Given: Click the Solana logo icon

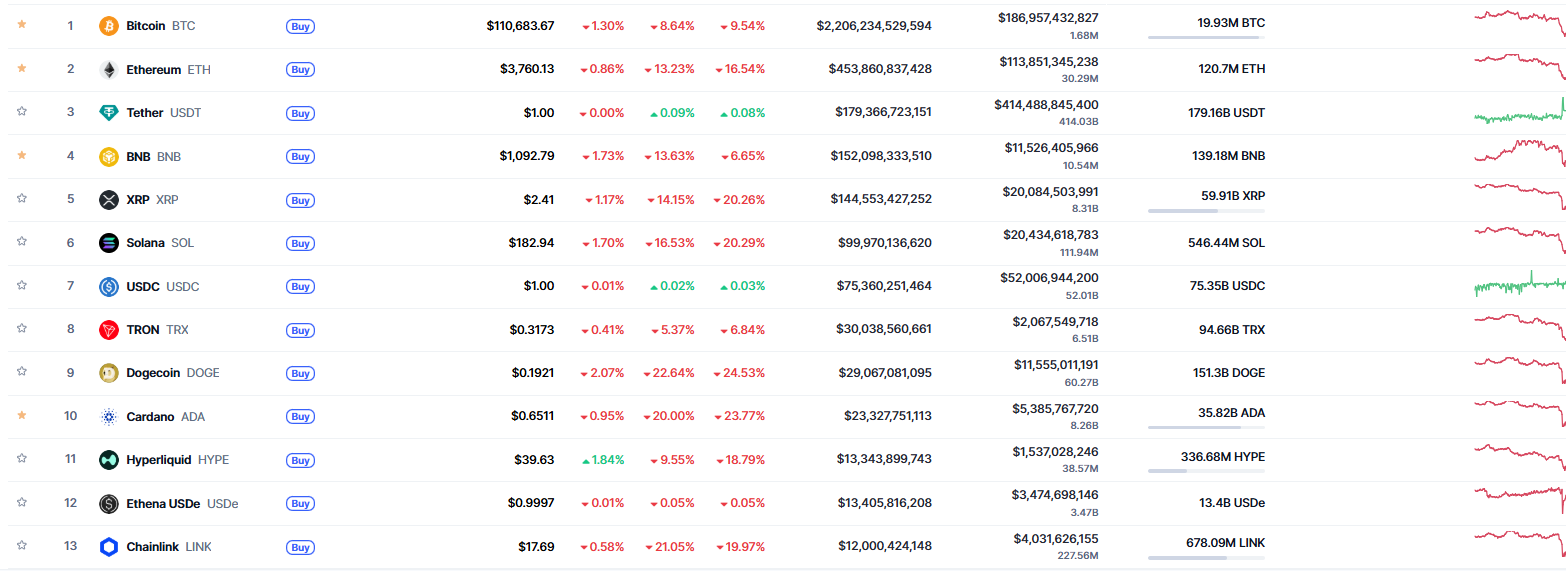Looking at the screenshot, I should tap(109, 243).
